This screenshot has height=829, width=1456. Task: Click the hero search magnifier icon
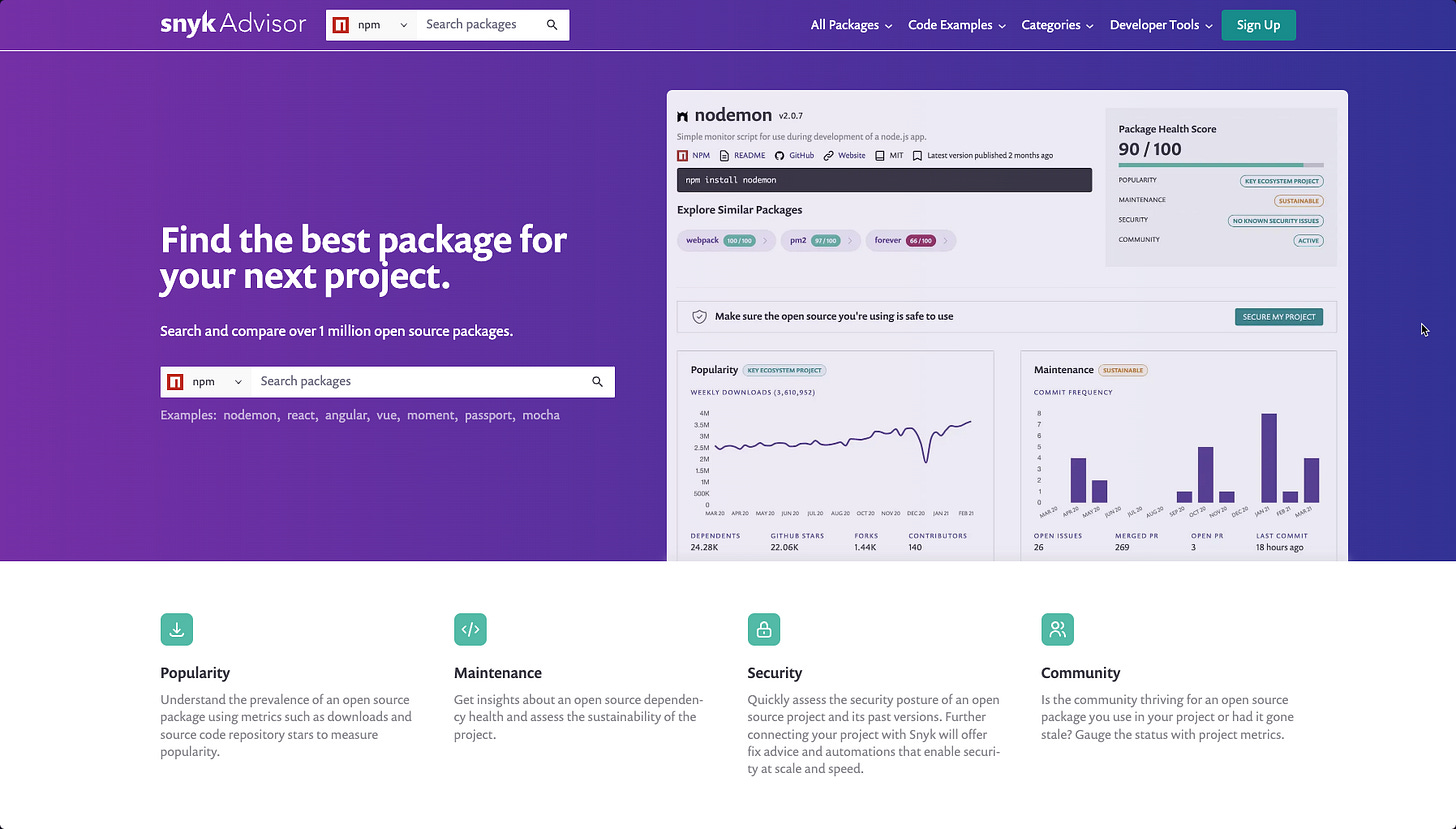(597, 382)
